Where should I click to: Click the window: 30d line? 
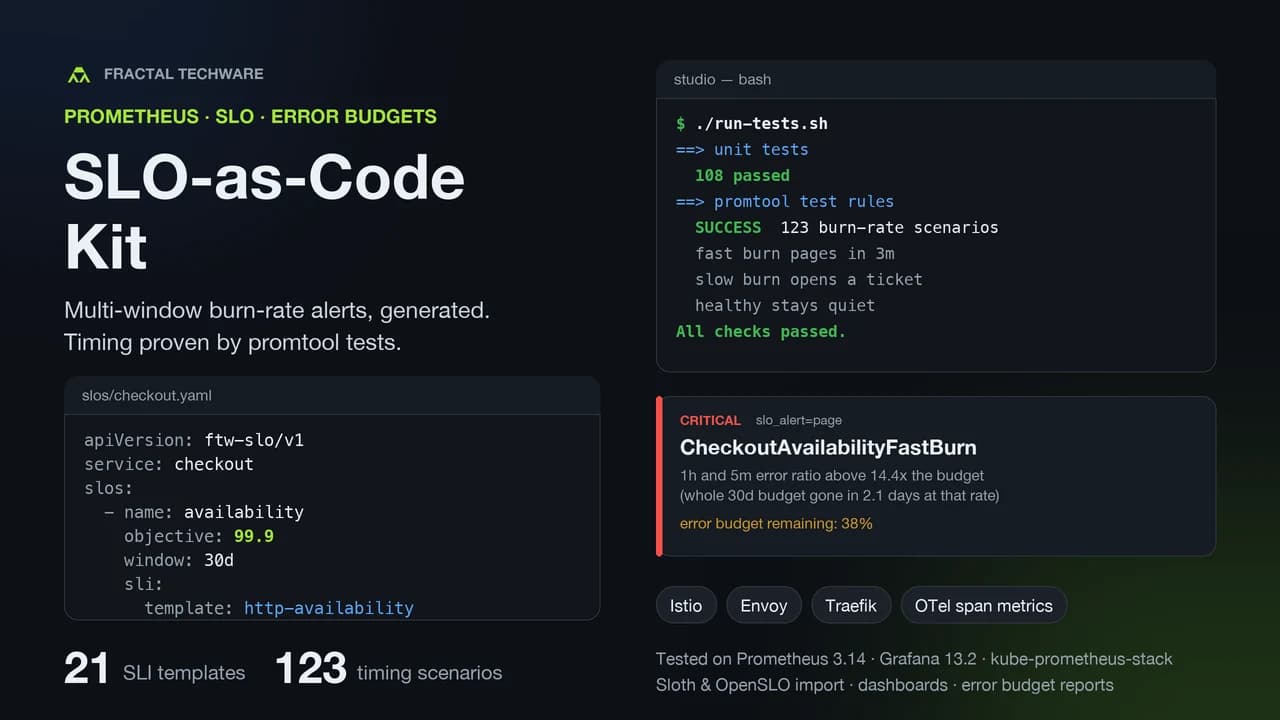[179, 560]
